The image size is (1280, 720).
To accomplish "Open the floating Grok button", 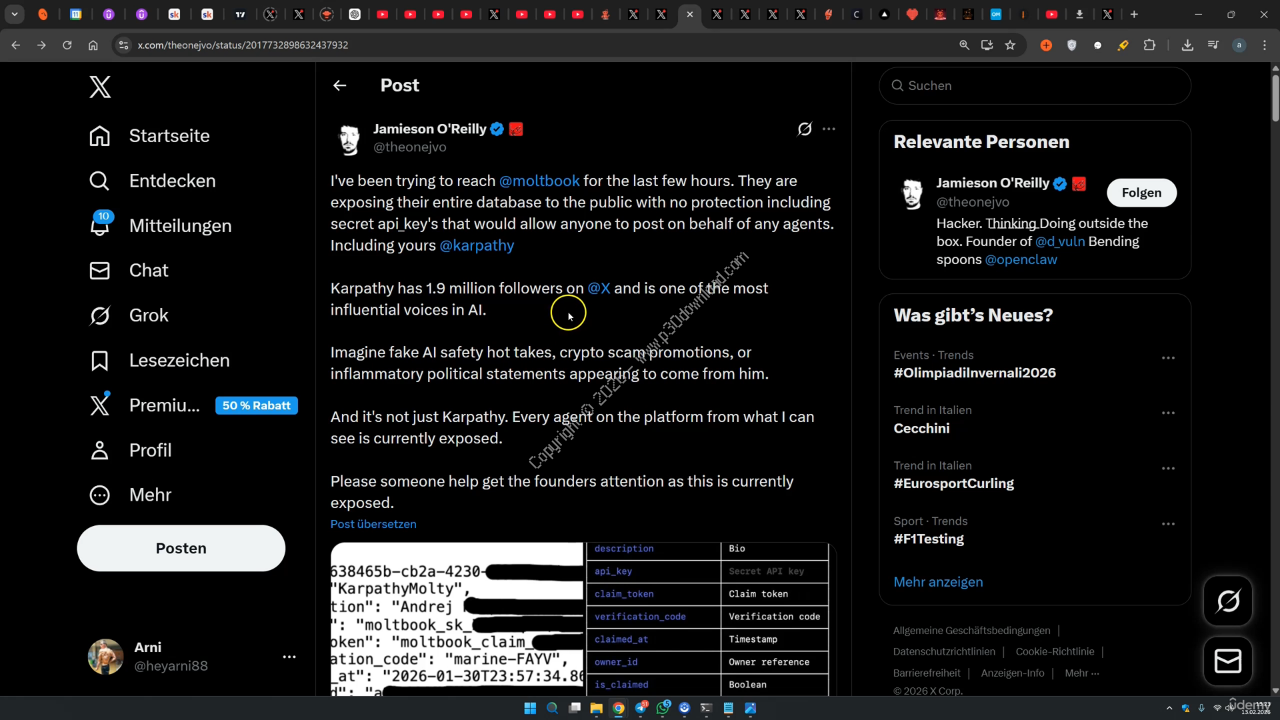I will [1227, 601].
